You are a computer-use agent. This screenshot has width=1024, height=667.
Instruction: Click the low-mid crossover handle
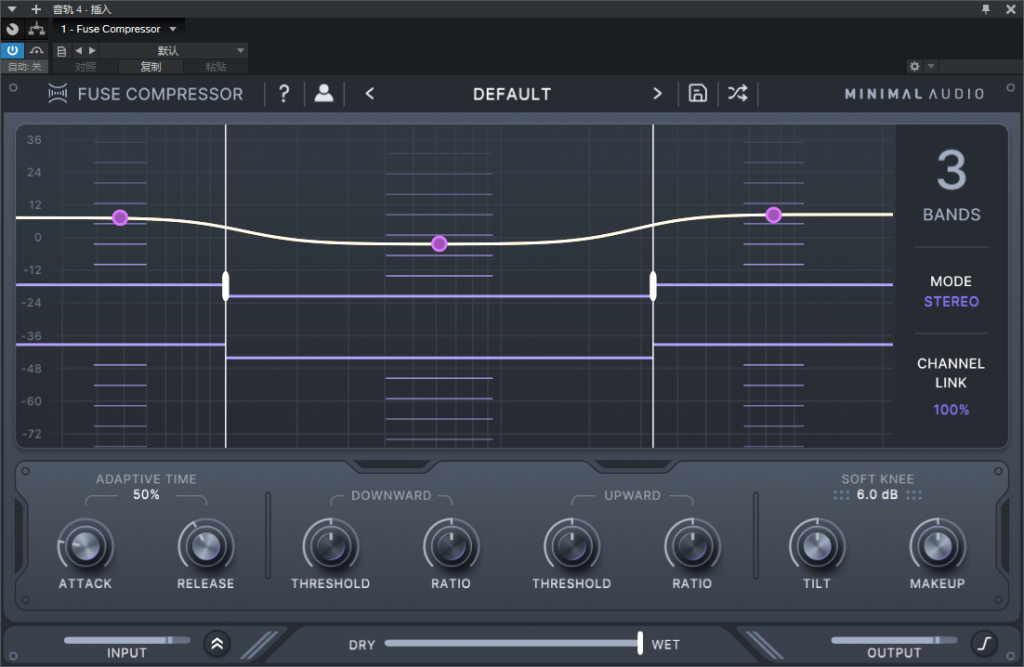click(226, 286)
